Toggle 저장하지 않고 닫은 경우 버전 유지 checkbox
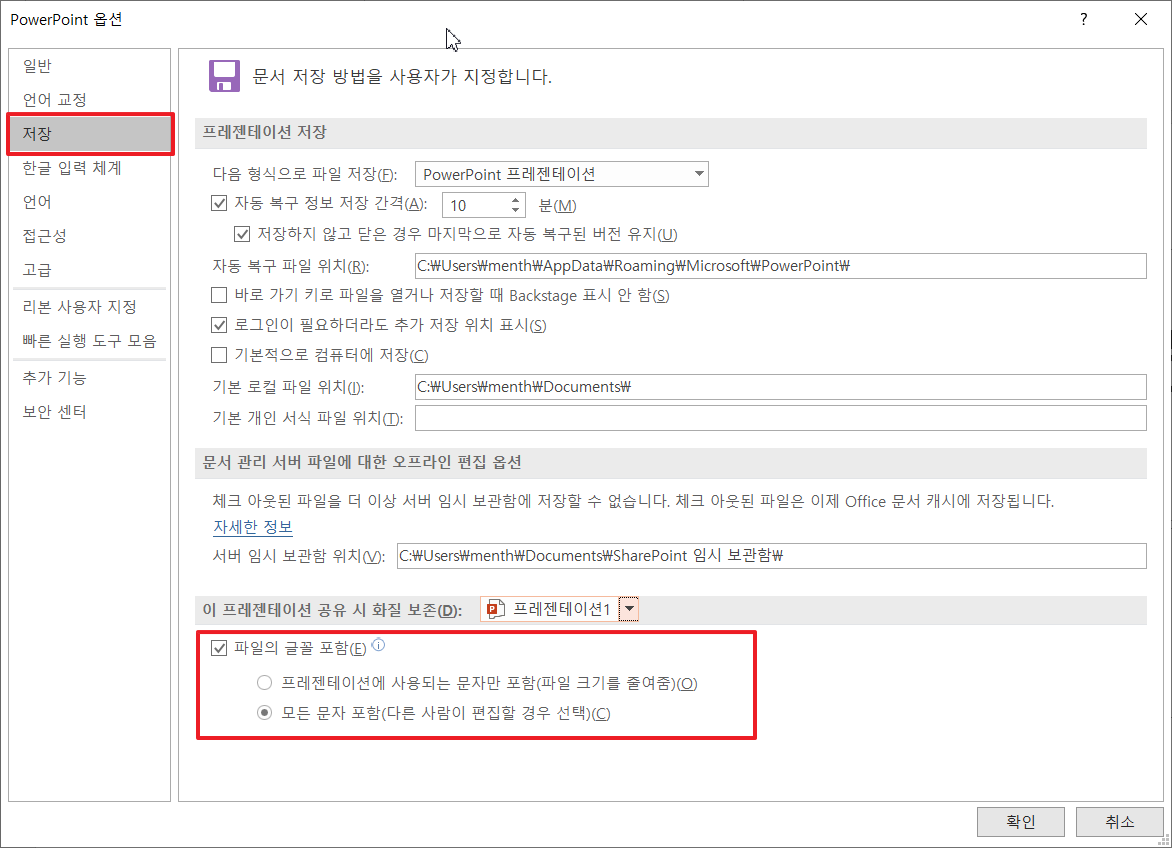 pyautogui.click(x=242, y=235)
